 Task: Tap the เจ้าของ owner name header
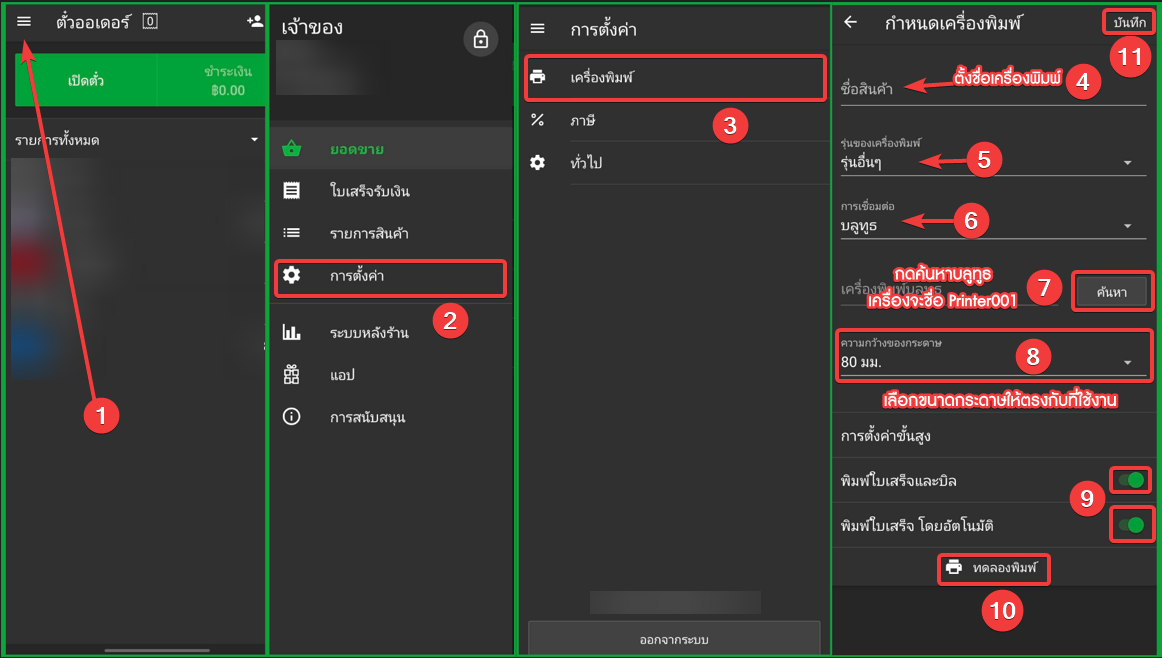coord(312,27)
